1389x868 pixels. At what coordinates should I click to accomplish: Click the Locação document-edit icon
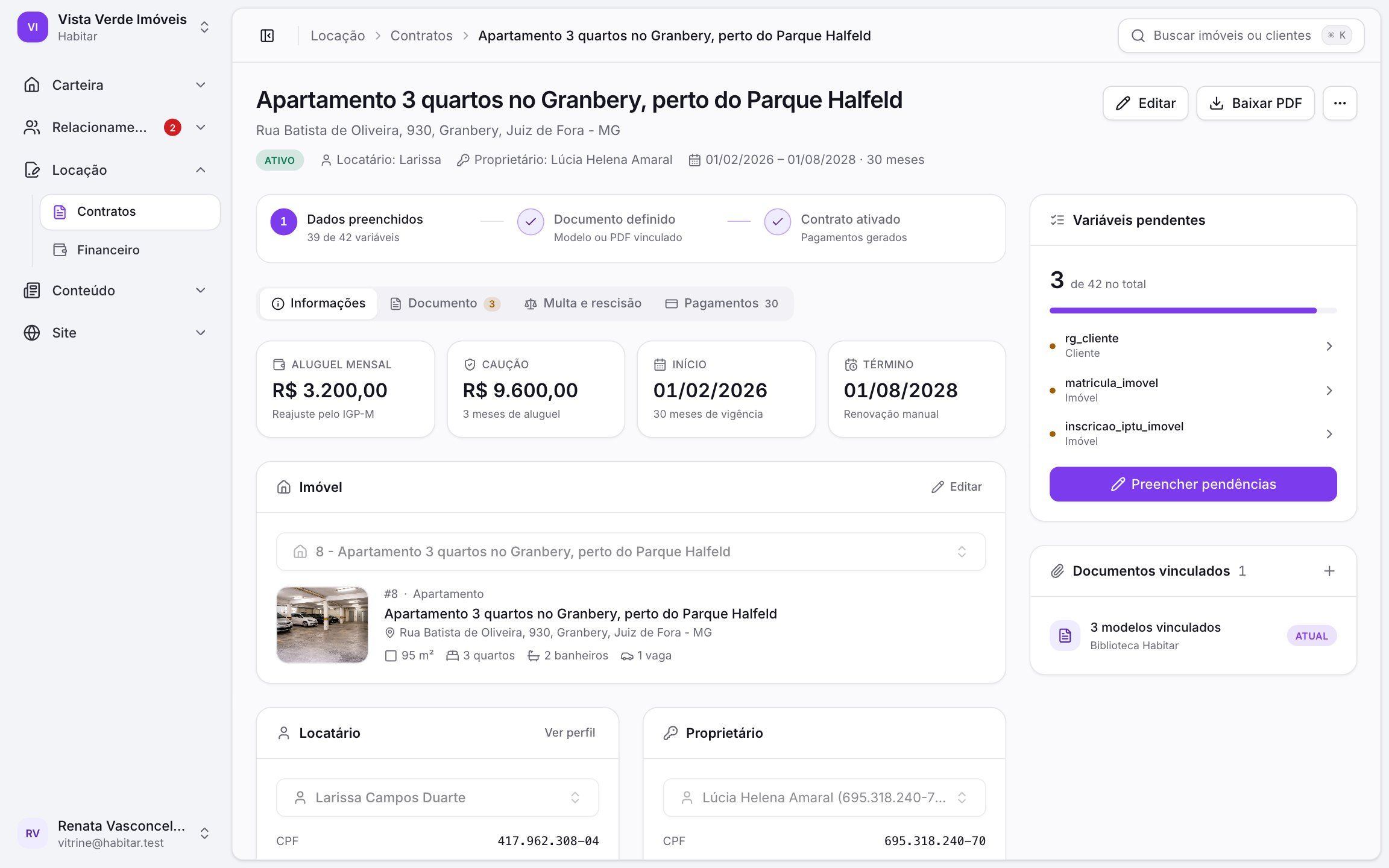(x=32, y=170)
